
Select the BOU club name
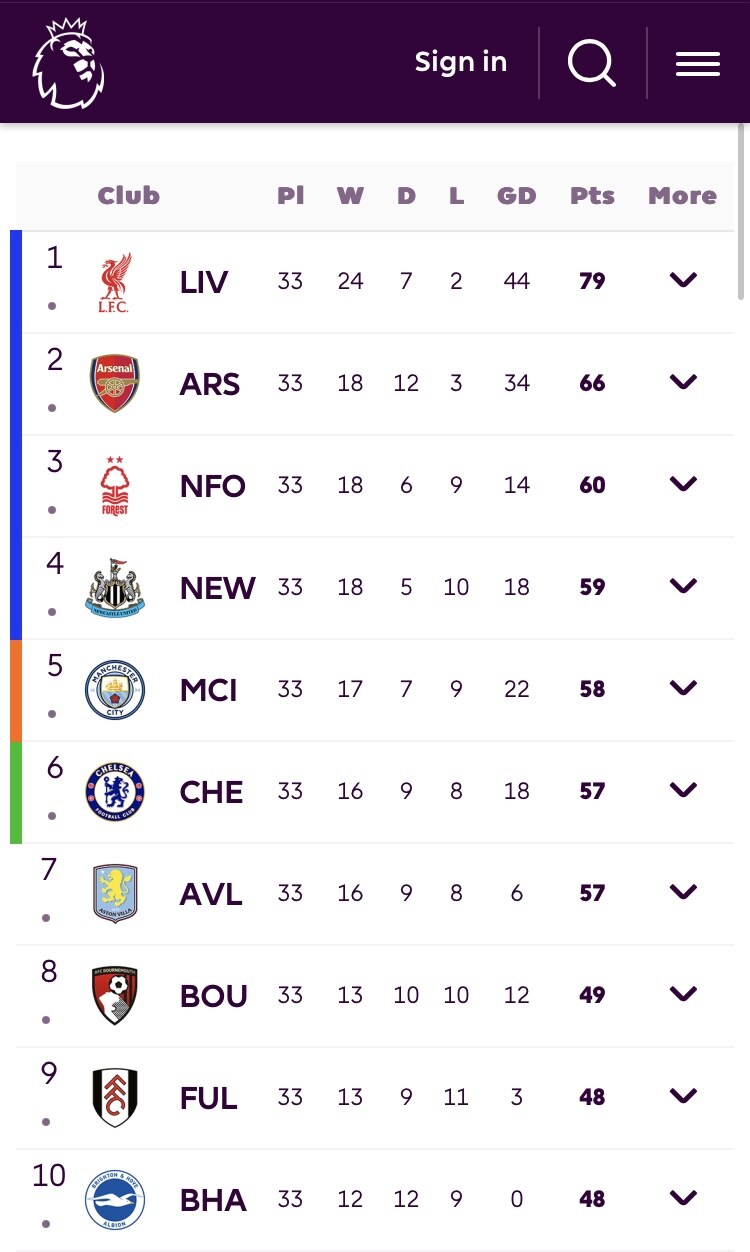pyautogui.click(x=213, y=996)
